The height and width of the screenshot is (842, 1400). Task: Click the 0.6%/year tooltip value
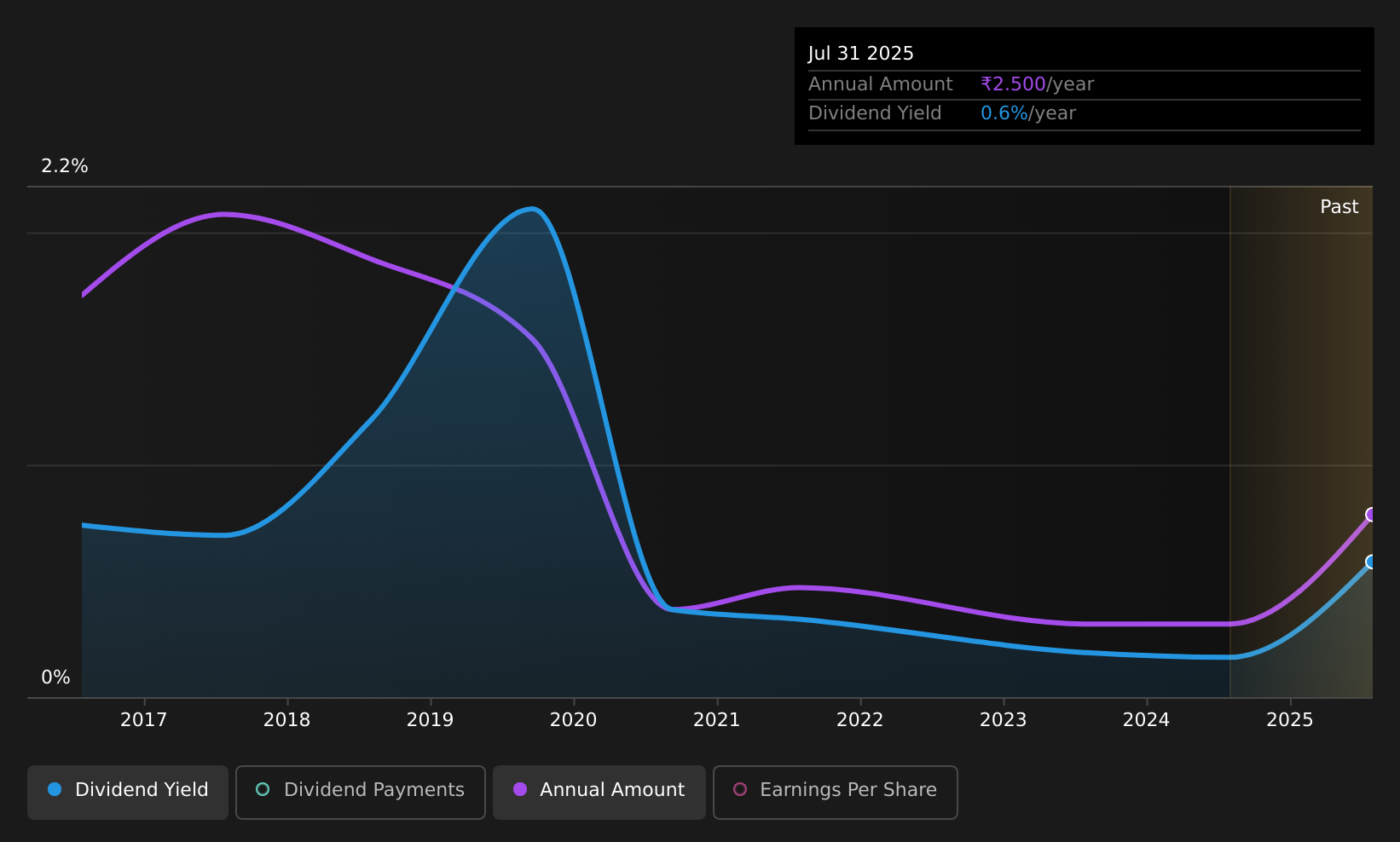click(x=1028, y=113)
